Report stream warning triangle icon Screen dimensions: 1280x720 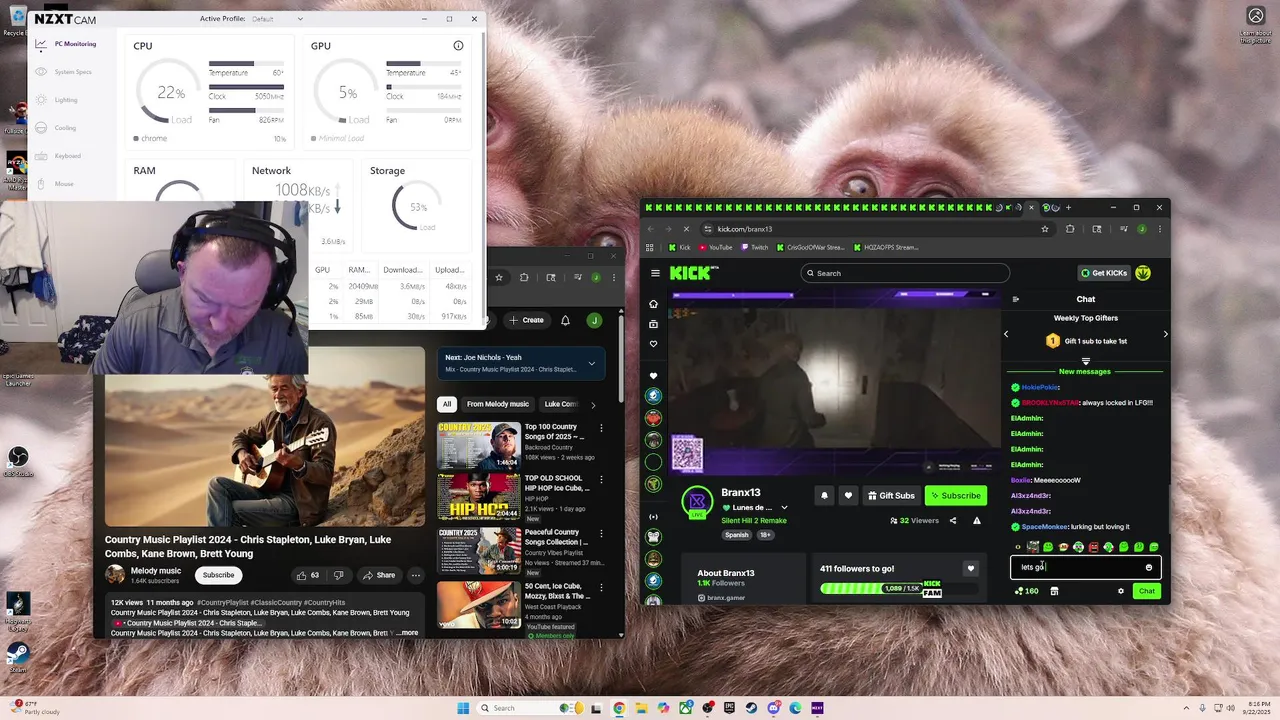pyautogui.click(x=977, y=520)
